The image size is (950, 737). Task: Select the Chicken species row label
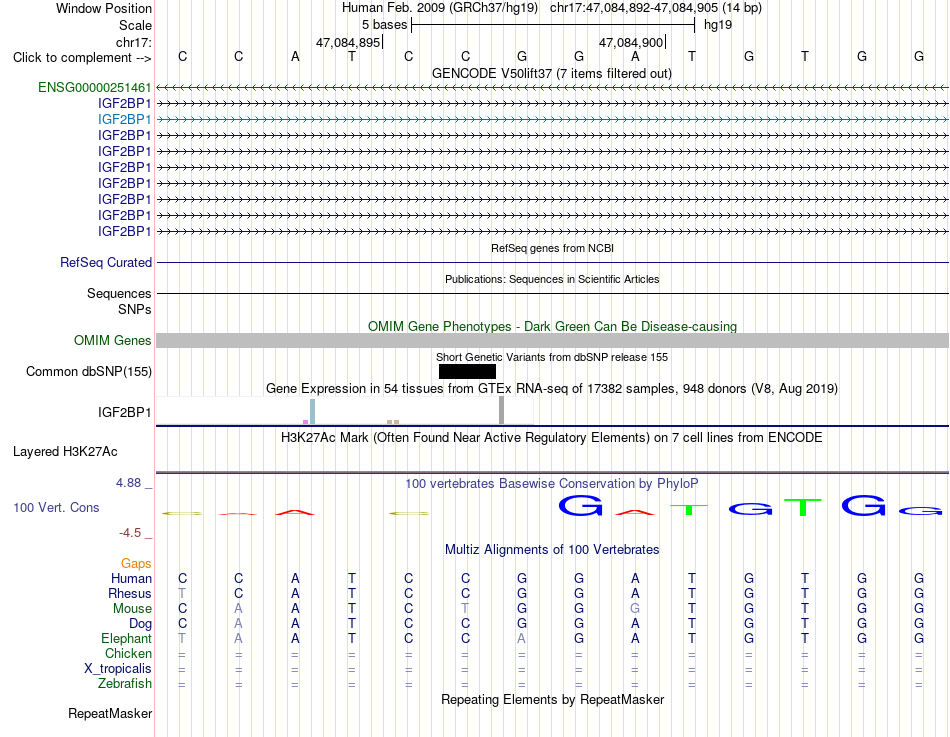[128, 653]
